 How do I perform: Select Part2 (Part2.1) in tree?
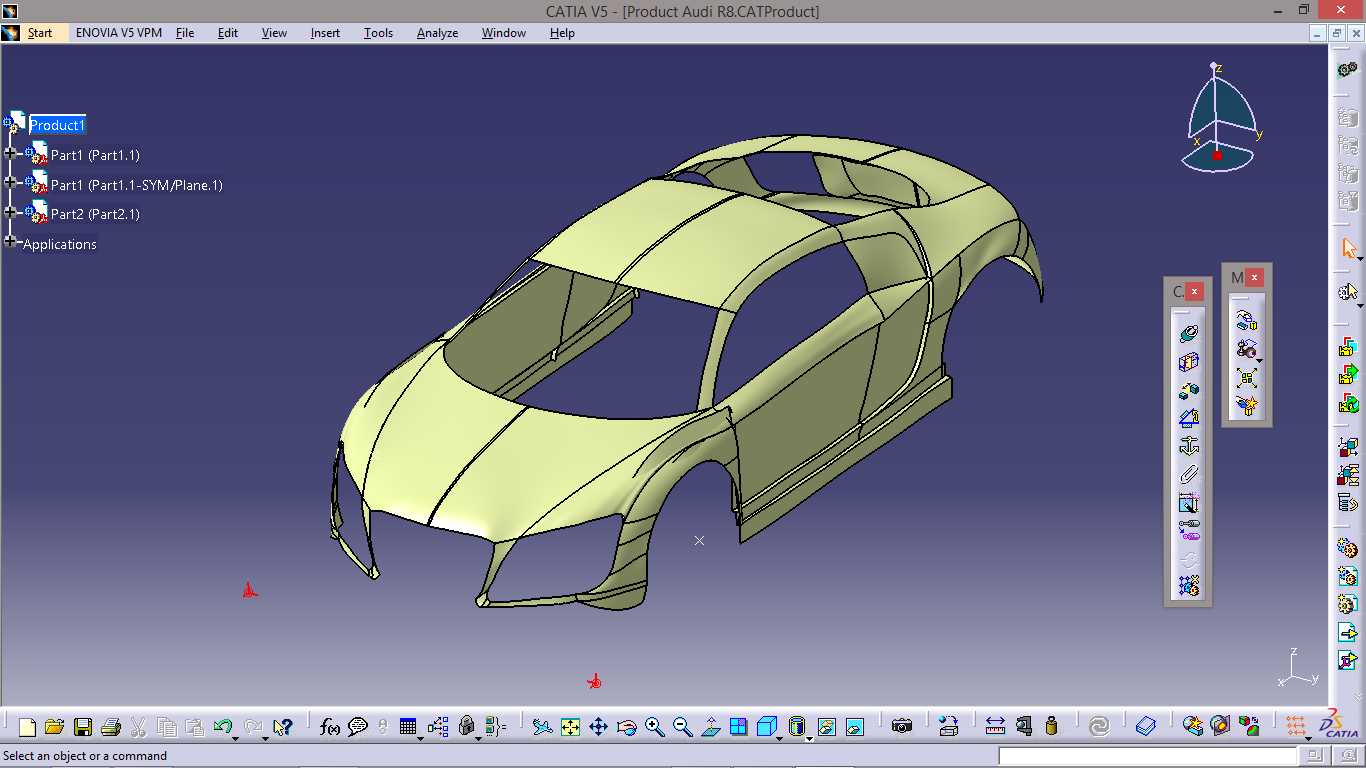tap(95, 214)
